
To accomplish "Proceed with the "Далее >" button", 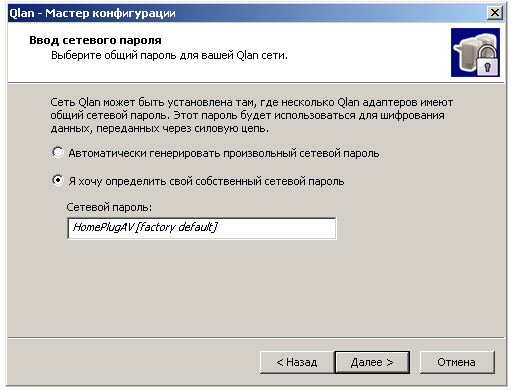I will (372, 362).
